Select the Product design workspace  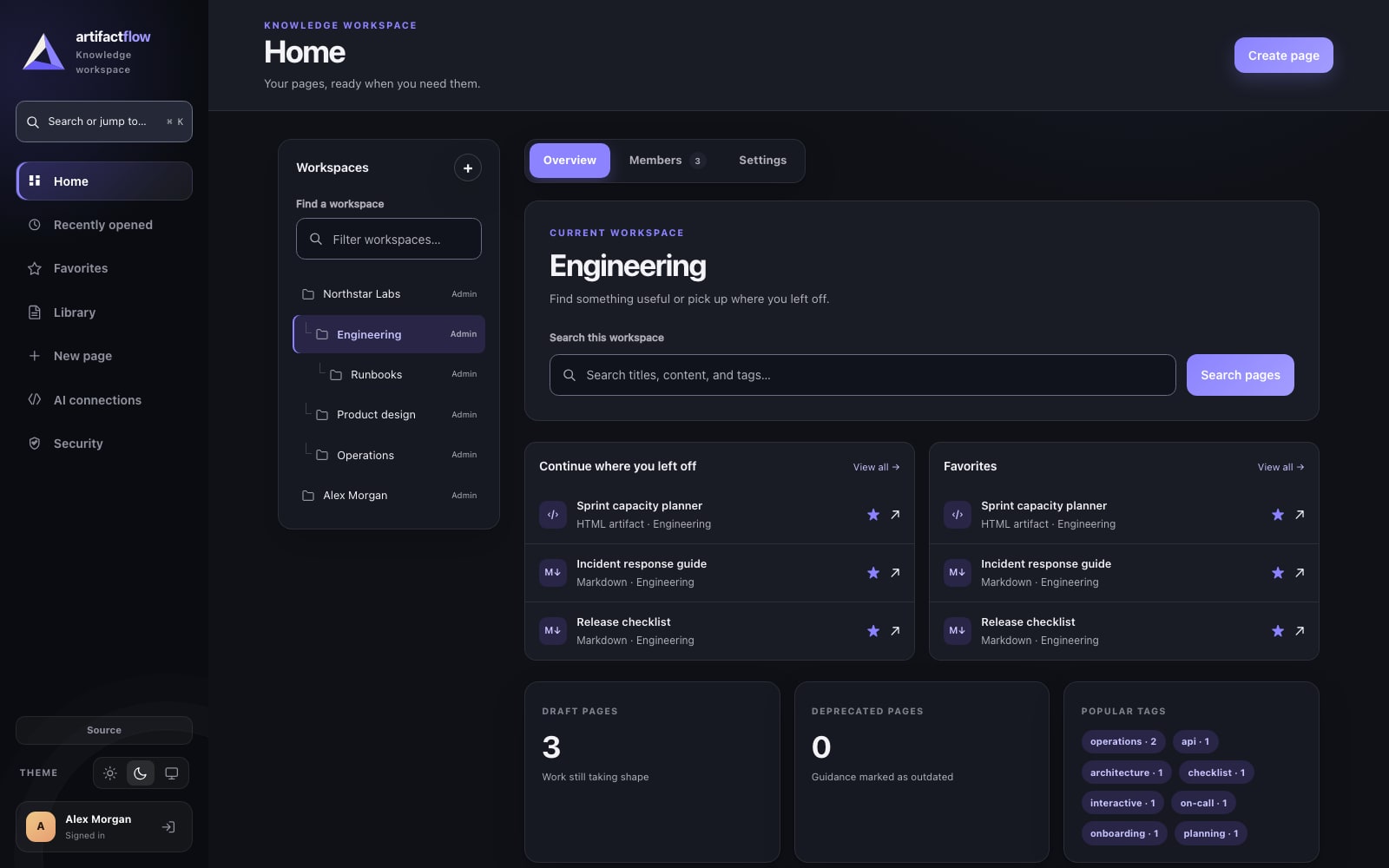click(389, 415)
